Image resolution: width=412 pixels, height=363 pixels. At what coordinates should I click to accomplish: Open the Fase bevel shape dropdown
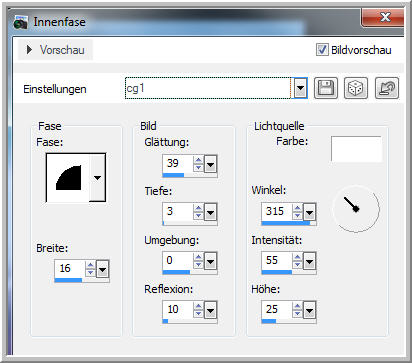tap(97, 178)
